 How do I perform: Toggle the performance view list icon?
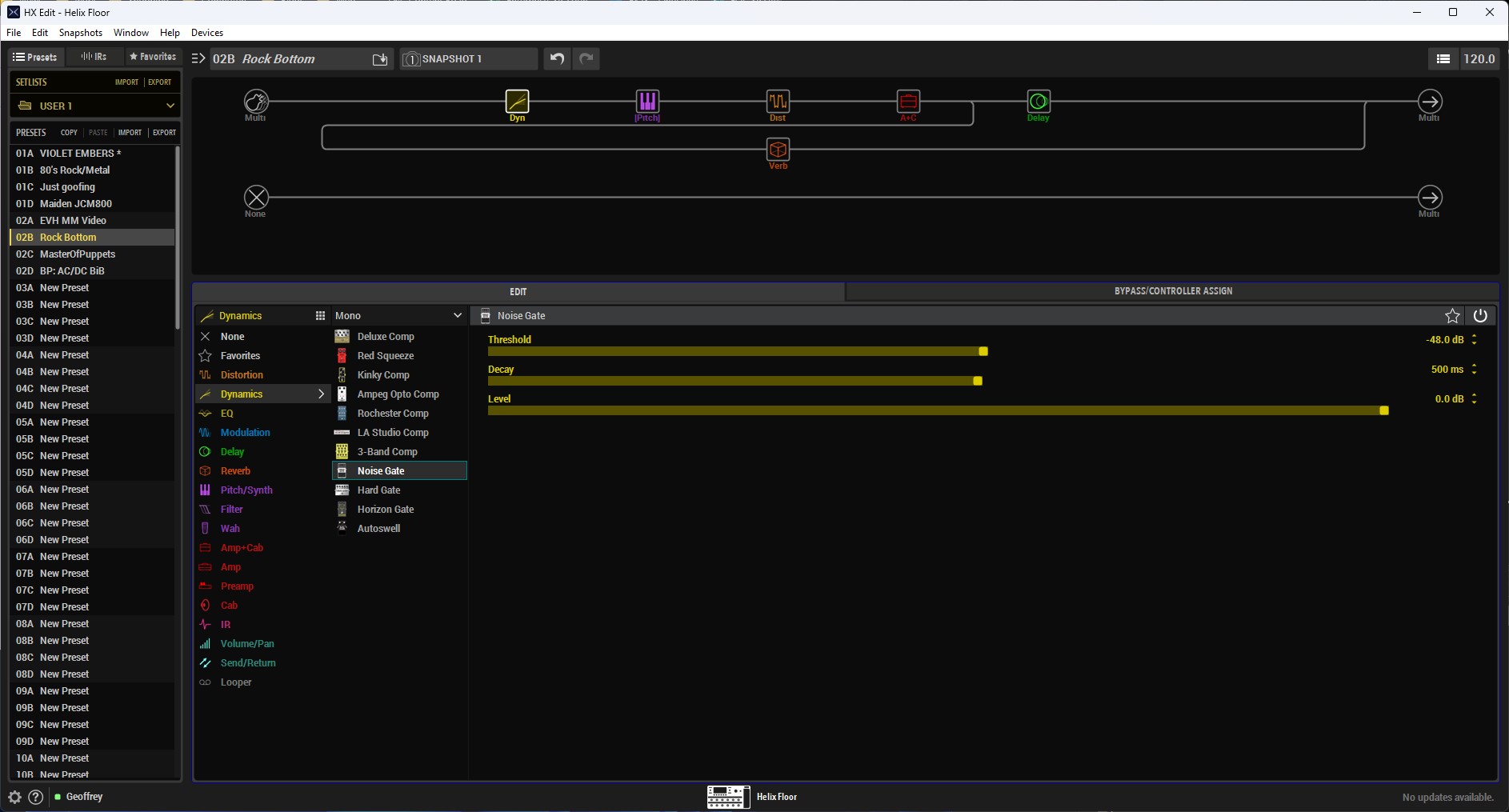[1444, 58]
